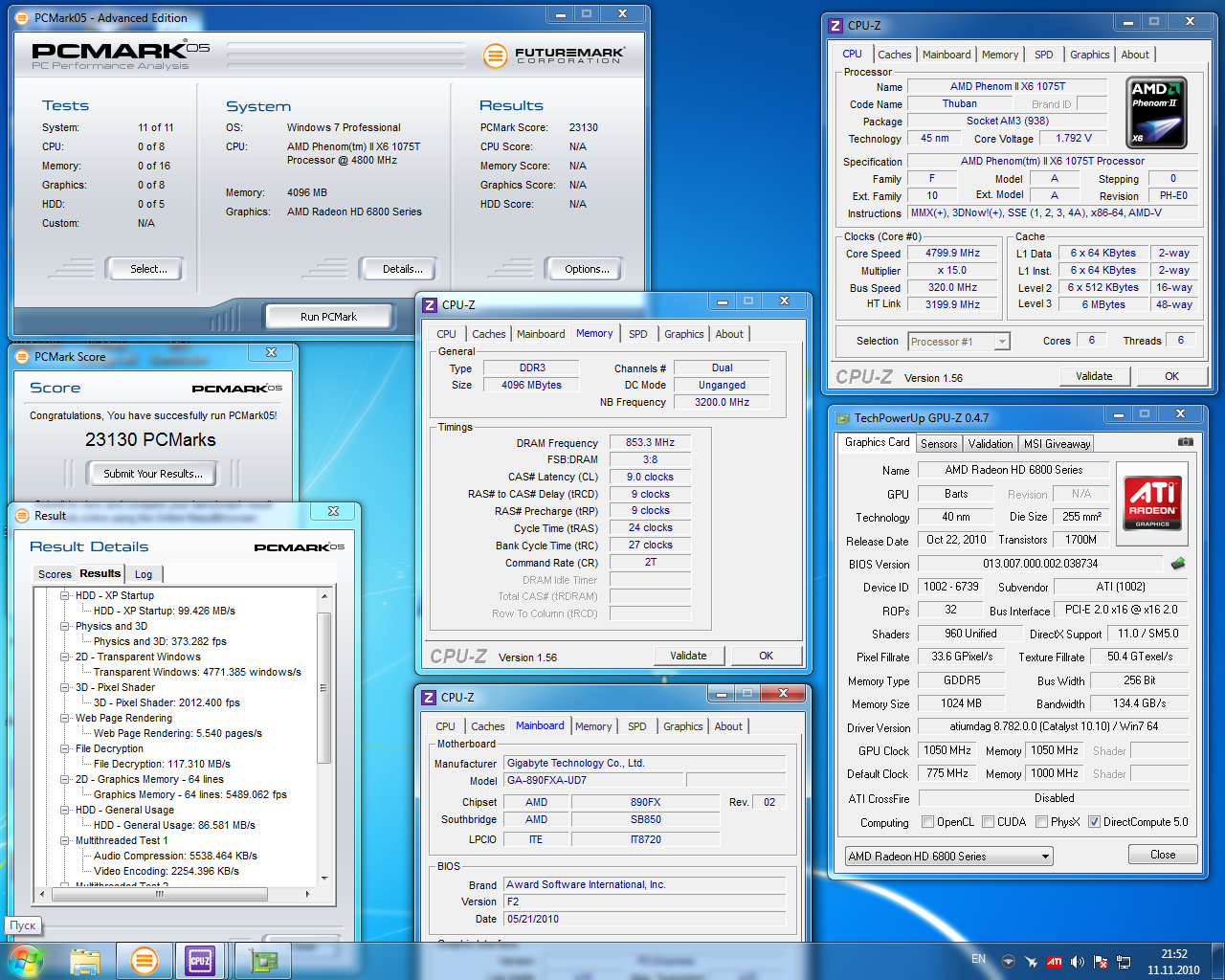Collapse the File Decryption node
1225x980 pixels.
[x=65, y=748]
